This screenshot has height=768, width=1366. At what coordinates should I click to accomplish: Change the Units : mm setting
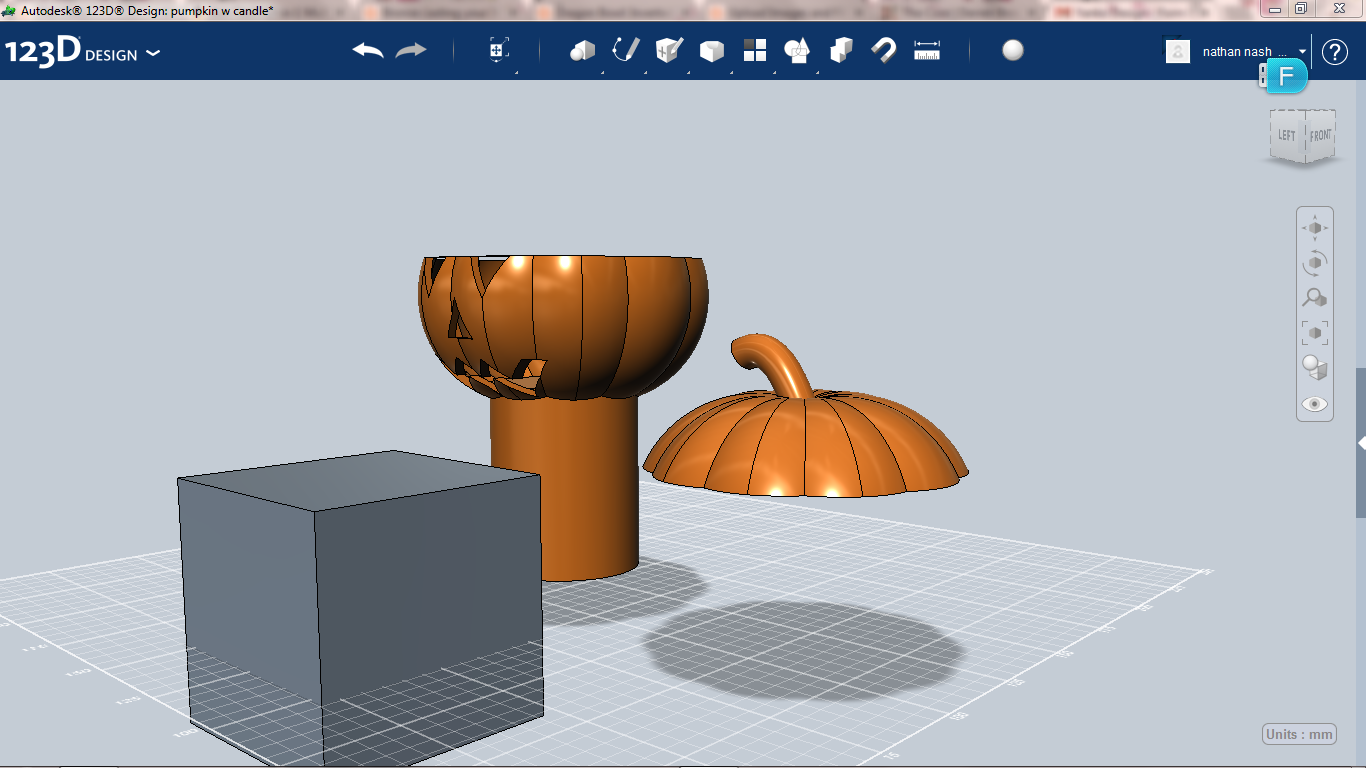click(1299, 734)
